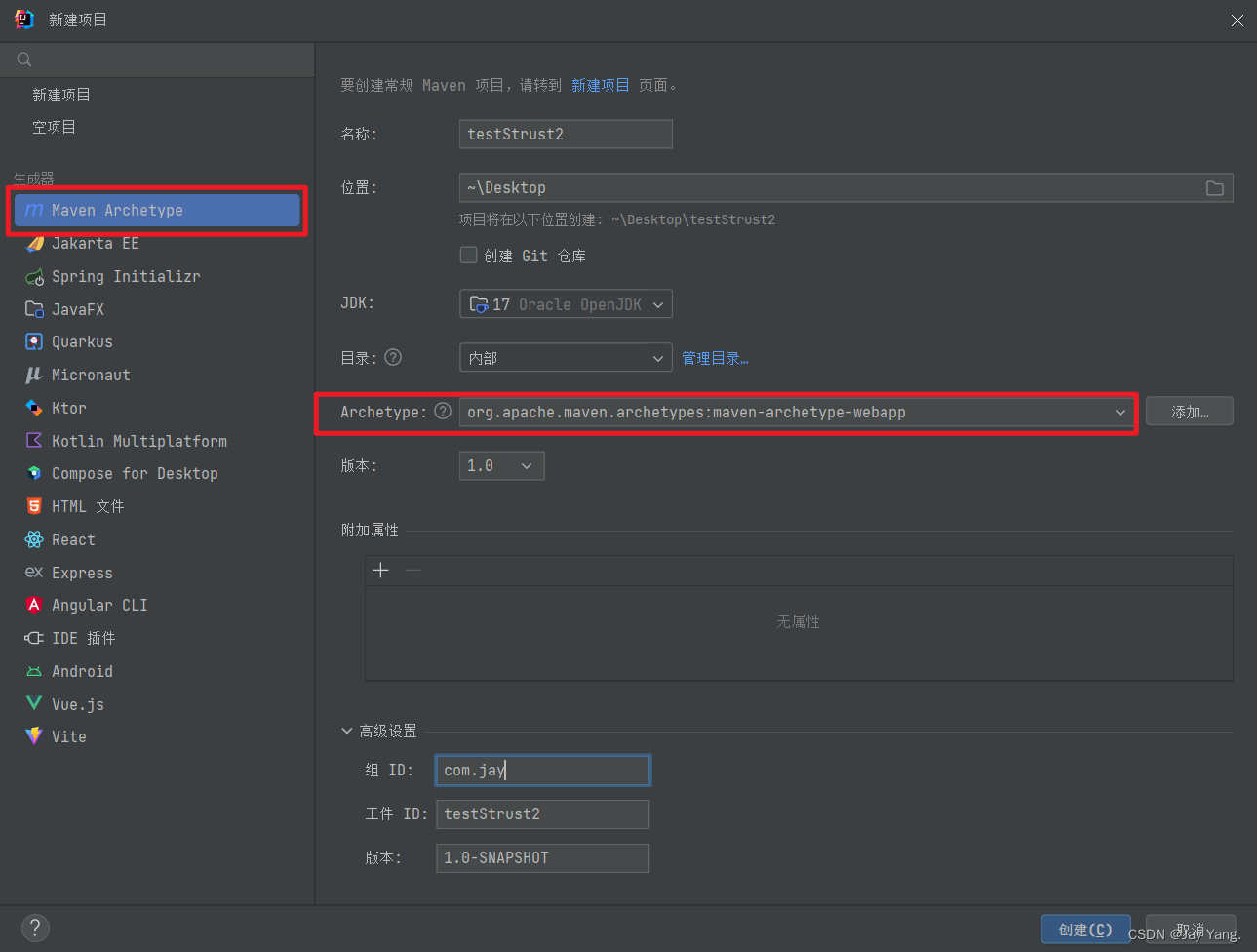Close the 新建项目 dialog
The image size is (1257, 952).
tap(1237, 20)
